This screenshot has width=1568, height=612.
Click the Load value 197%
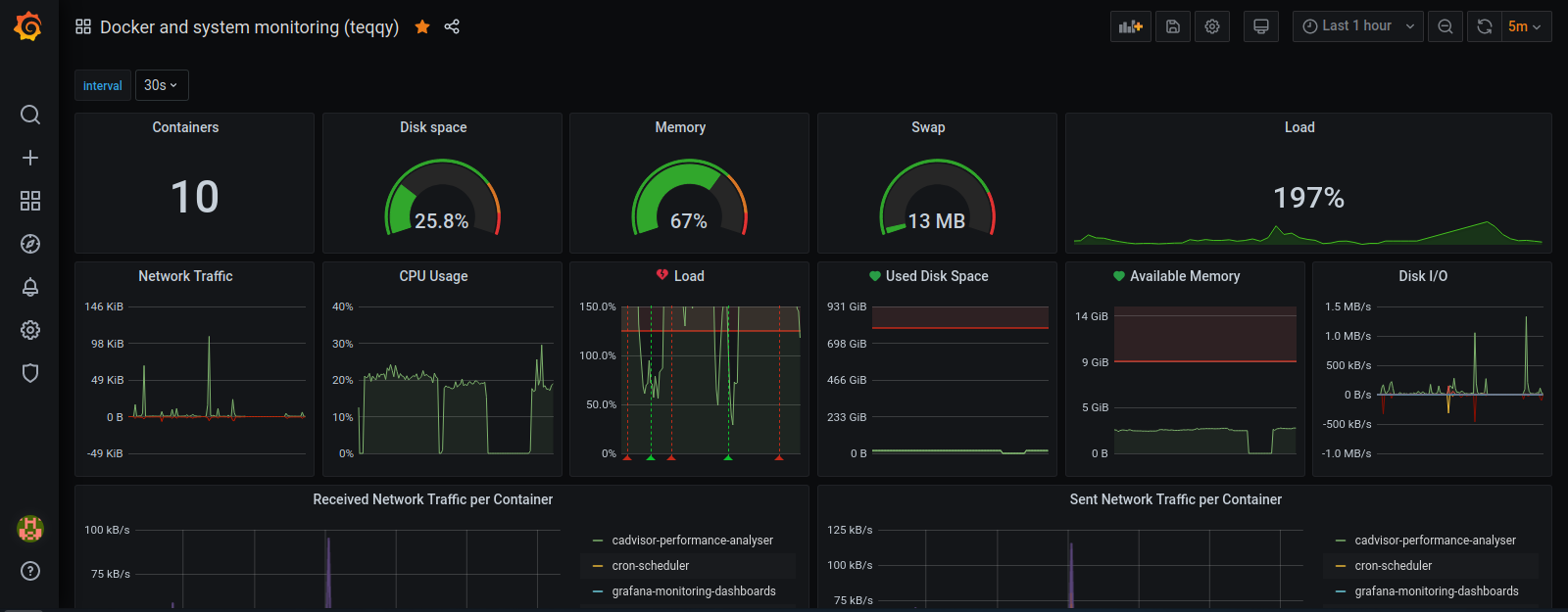pos(1308,198)
